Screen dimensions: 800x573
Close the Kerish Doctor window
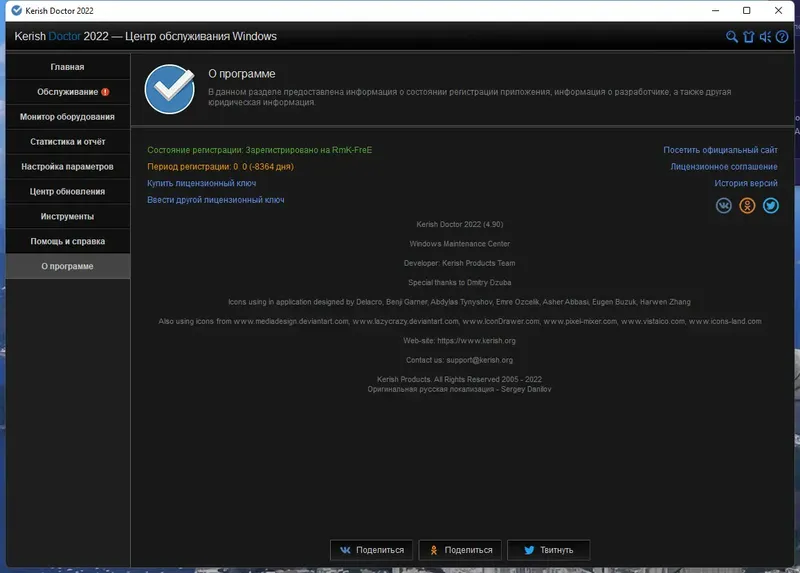click(x=779, y=10)
